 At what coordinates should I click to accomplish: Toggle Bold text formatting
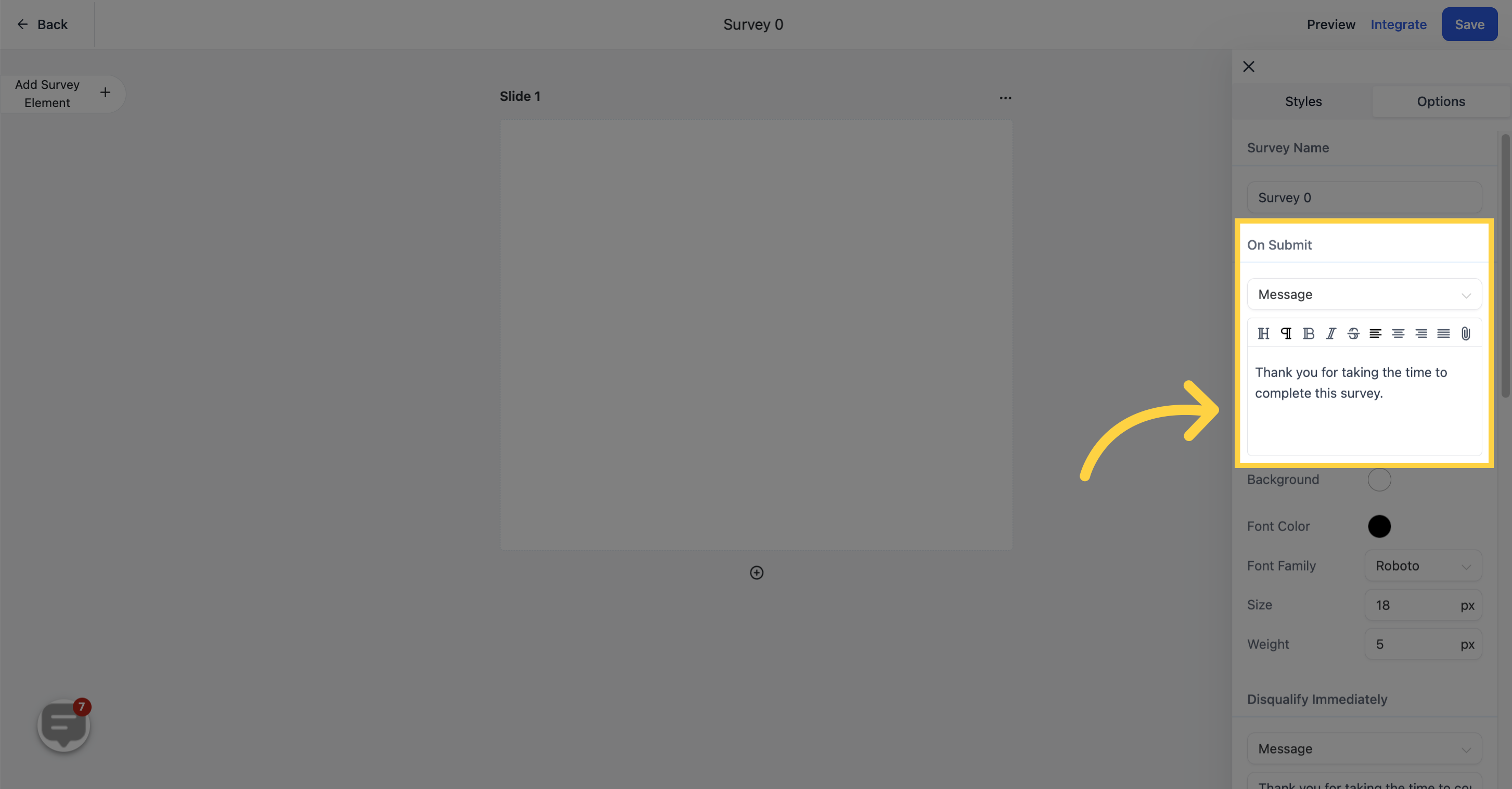[x=1309, y=333]
